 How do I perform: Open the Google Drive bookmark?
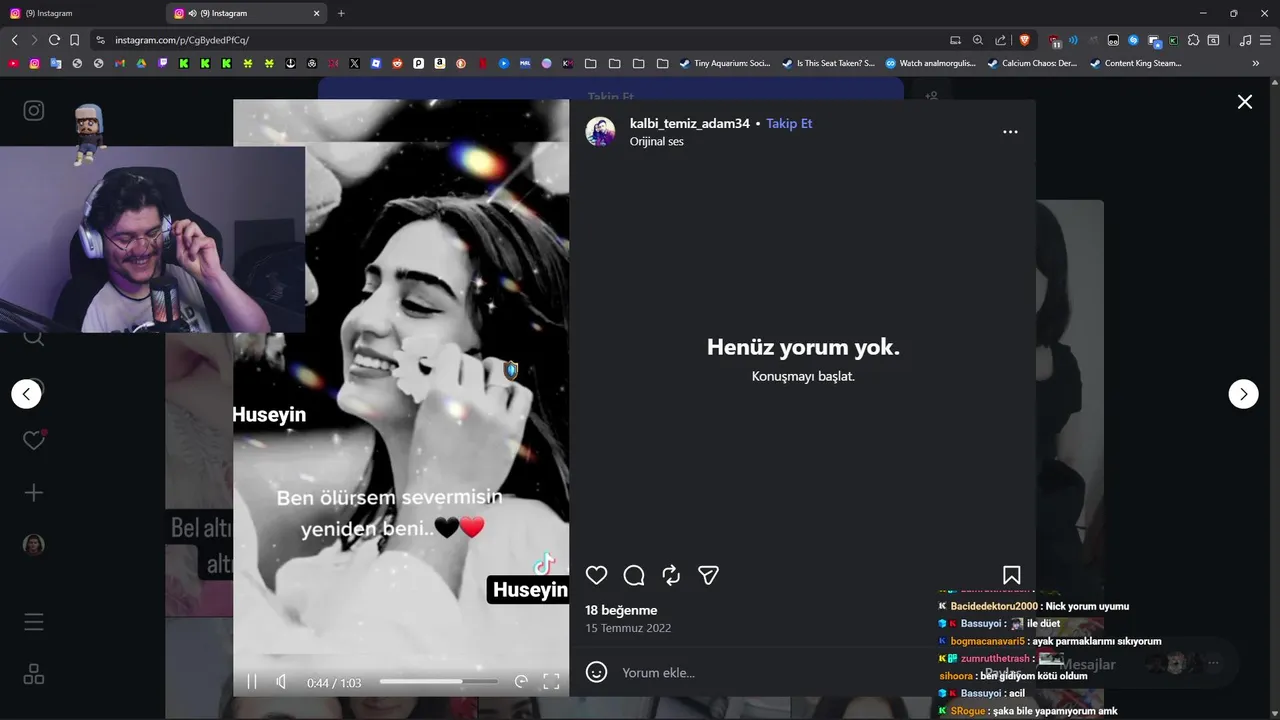[141, 63]
